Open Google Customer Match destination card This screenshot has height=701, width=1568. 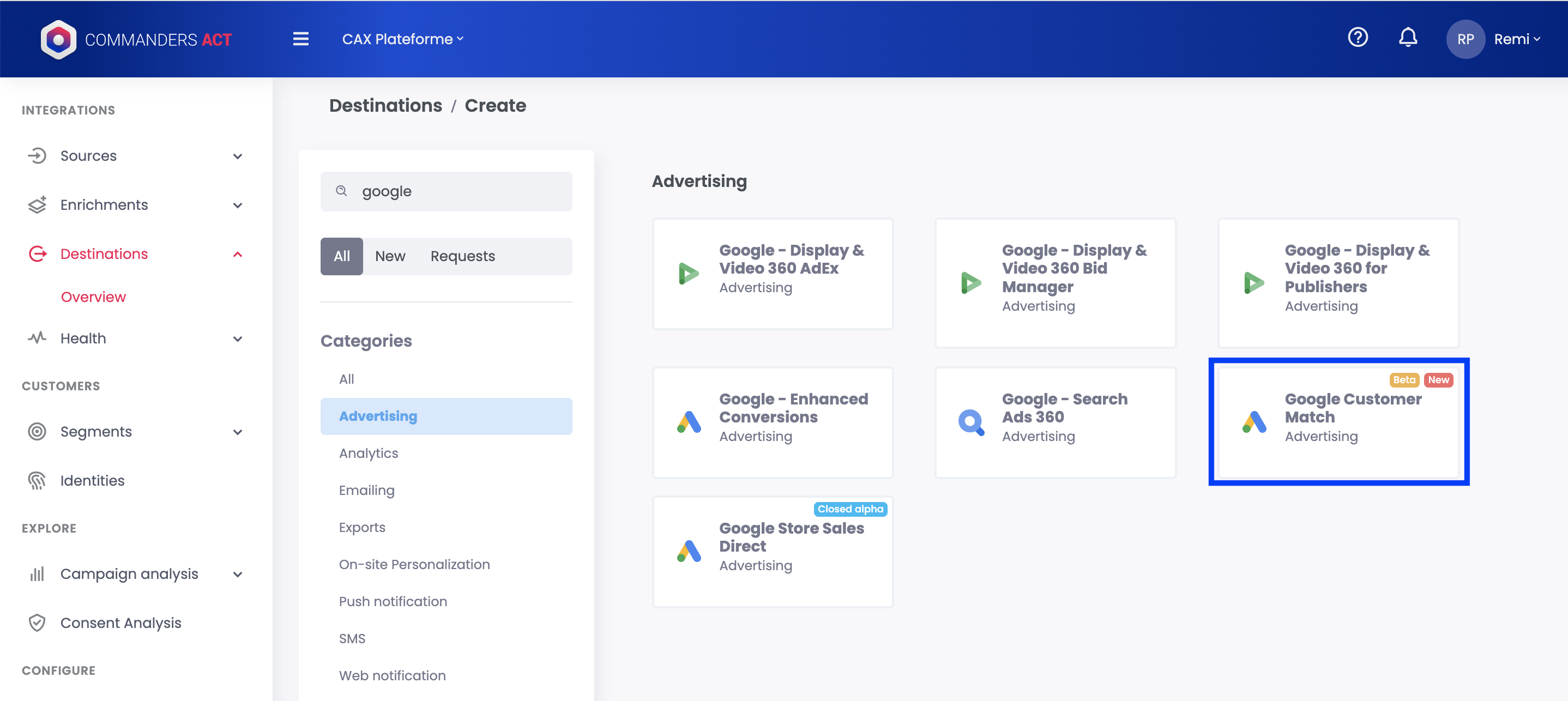click(x=1338, y=422)
